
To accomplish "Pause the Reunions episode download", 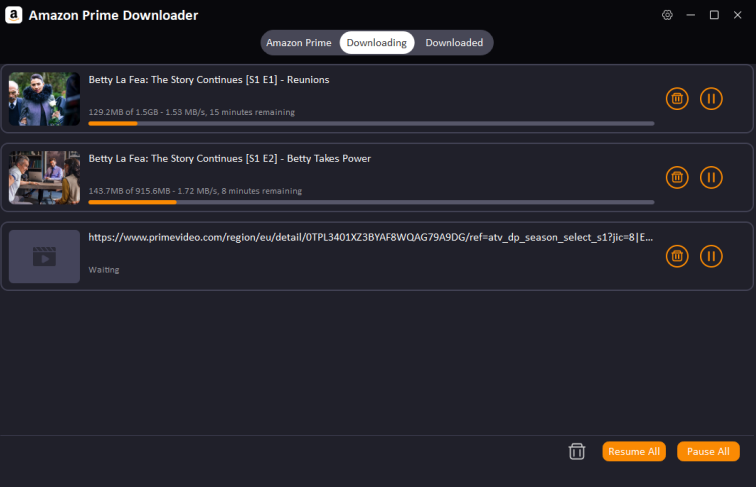I will [711, 98].
